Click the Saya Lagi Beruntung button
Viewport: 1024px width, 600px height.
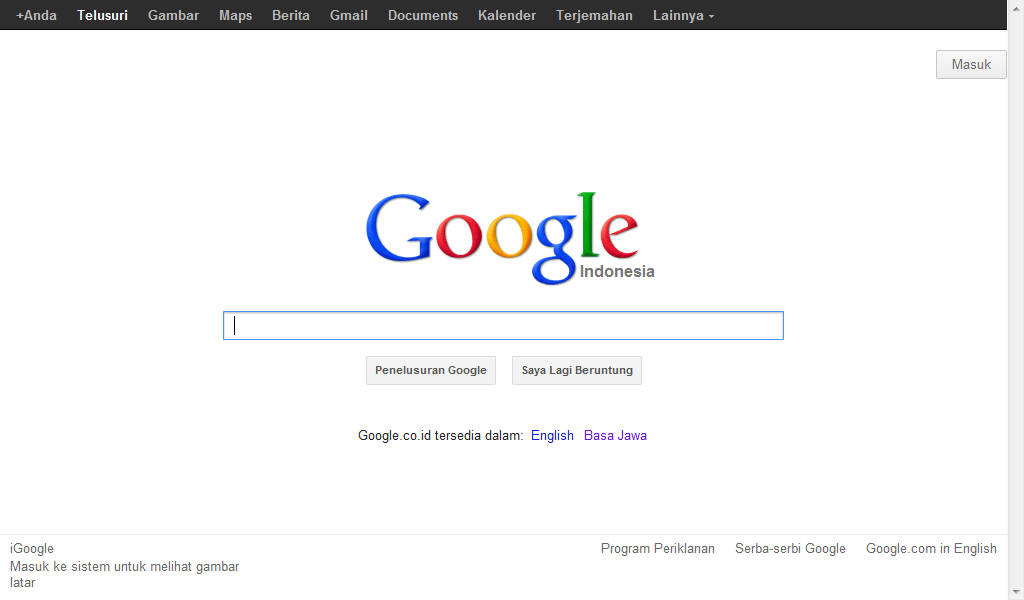click(x=577, y=370)
